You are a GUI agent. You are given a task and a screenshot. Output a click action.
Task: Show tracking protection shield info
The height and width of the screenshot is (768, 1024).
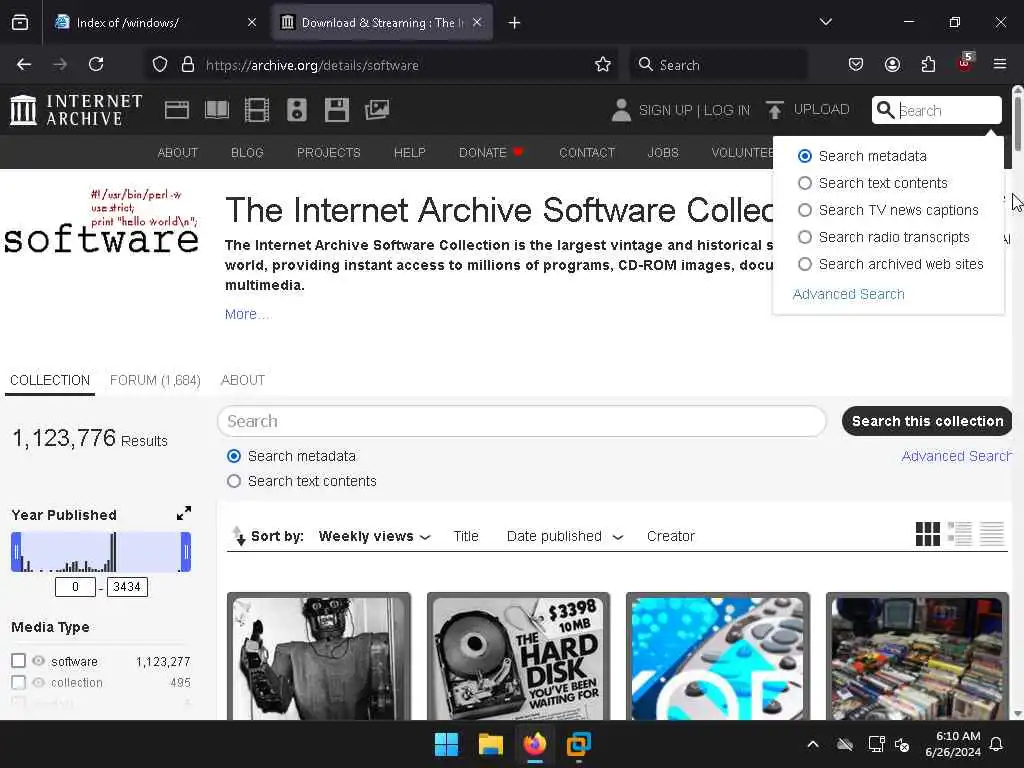click(x=160, y=64)
